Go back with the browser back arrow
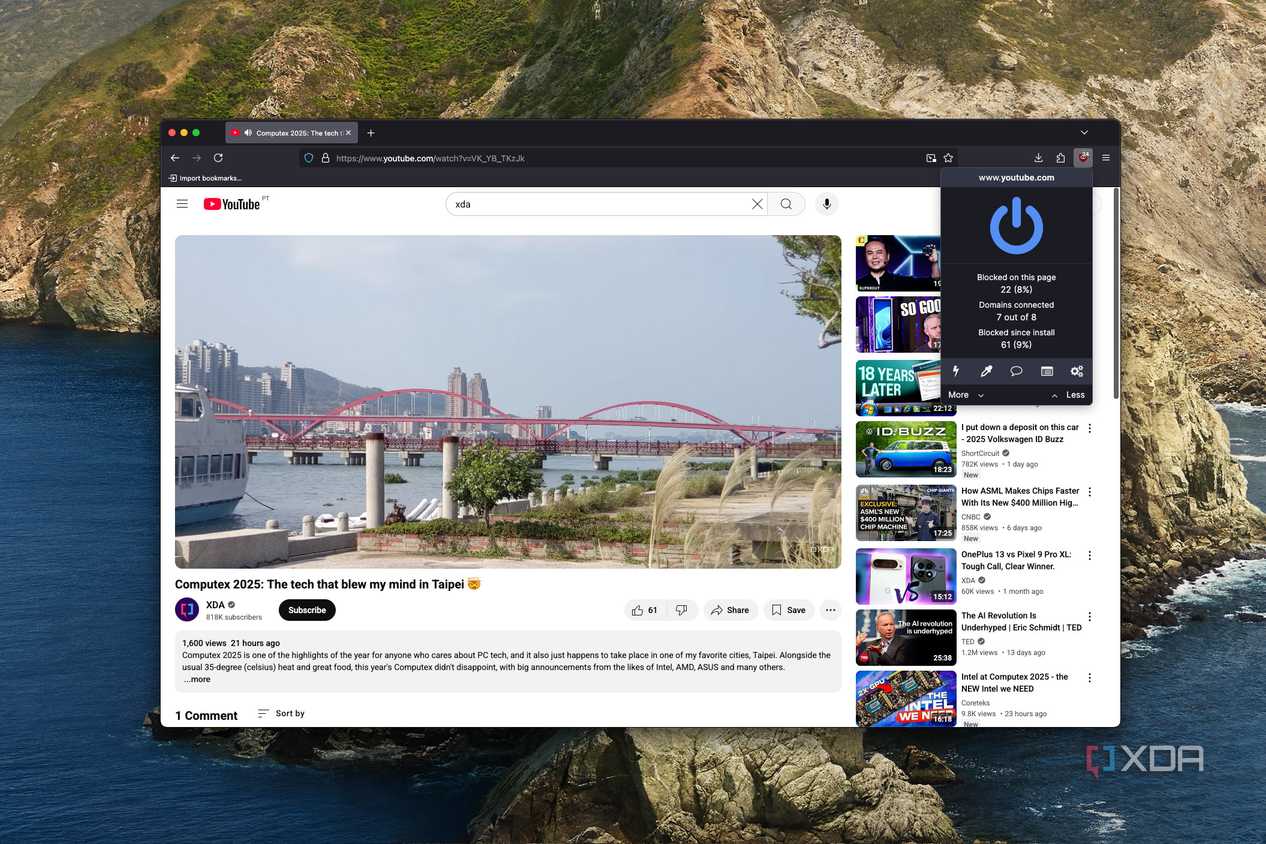The image size is (1266, 844). pos(175,158)
